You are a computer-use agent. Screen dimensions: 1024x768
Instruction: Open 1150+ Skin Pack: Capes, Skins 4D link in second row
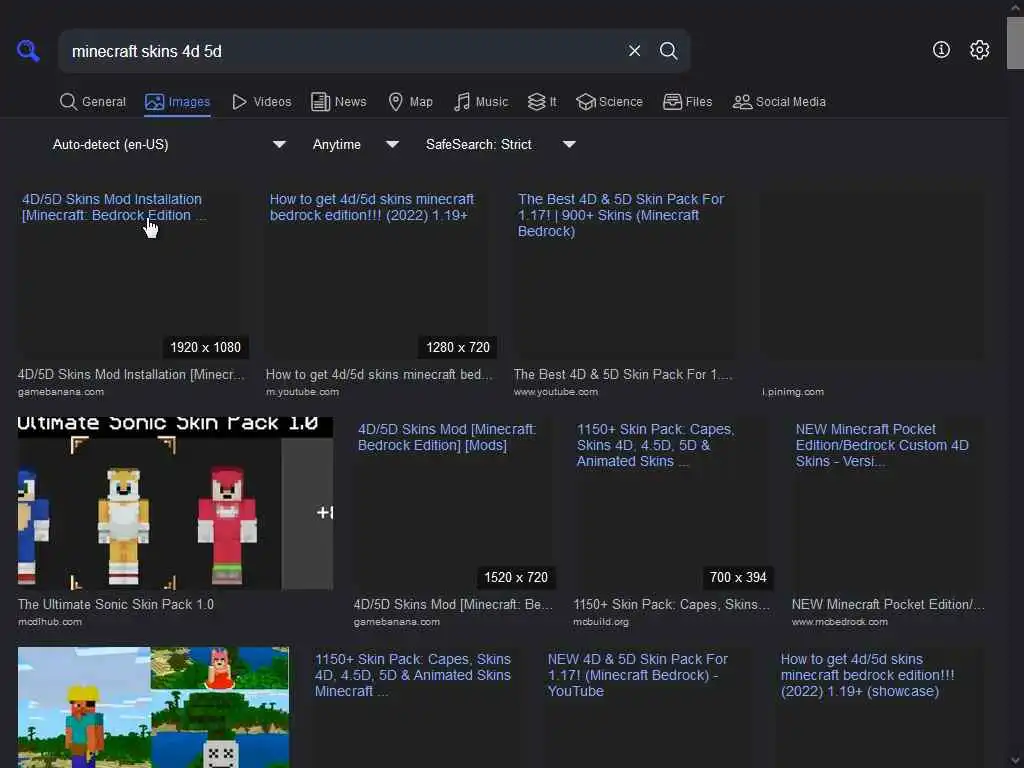(x=655, y=445)
